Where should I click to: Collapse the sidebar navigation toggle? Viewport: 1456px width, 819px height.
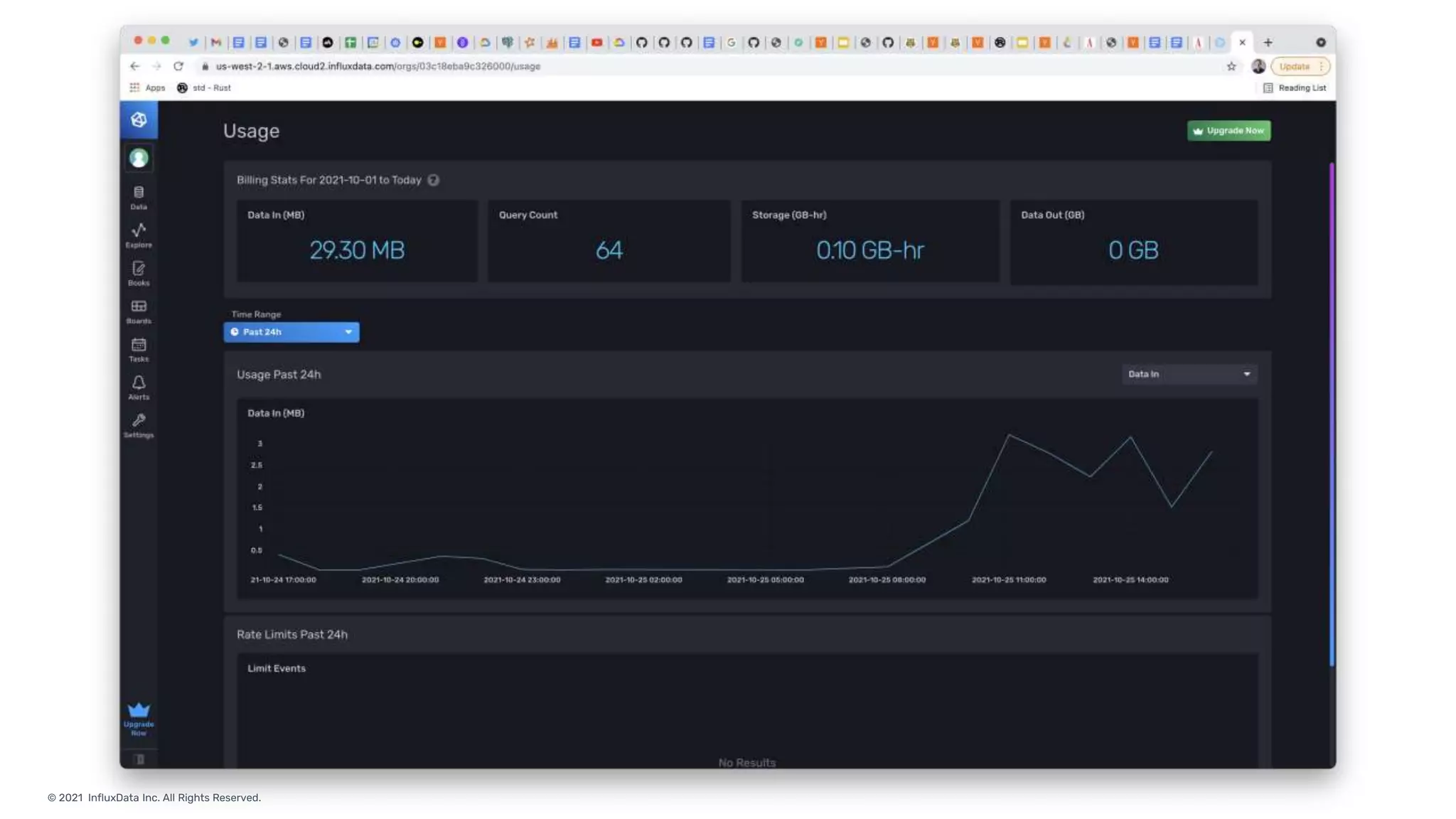139,759
